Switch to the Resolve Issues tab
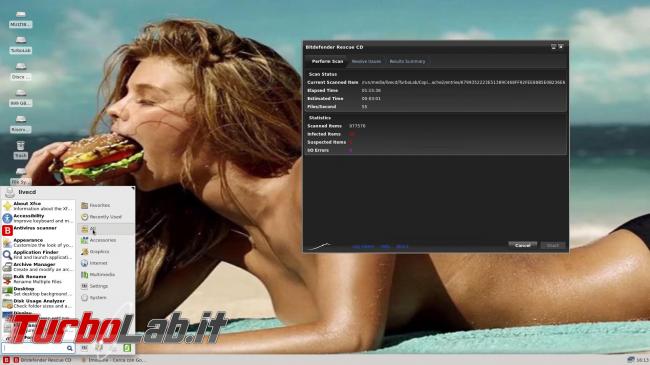The width and height of the screenshot is (650, 365). coord(366,61)
